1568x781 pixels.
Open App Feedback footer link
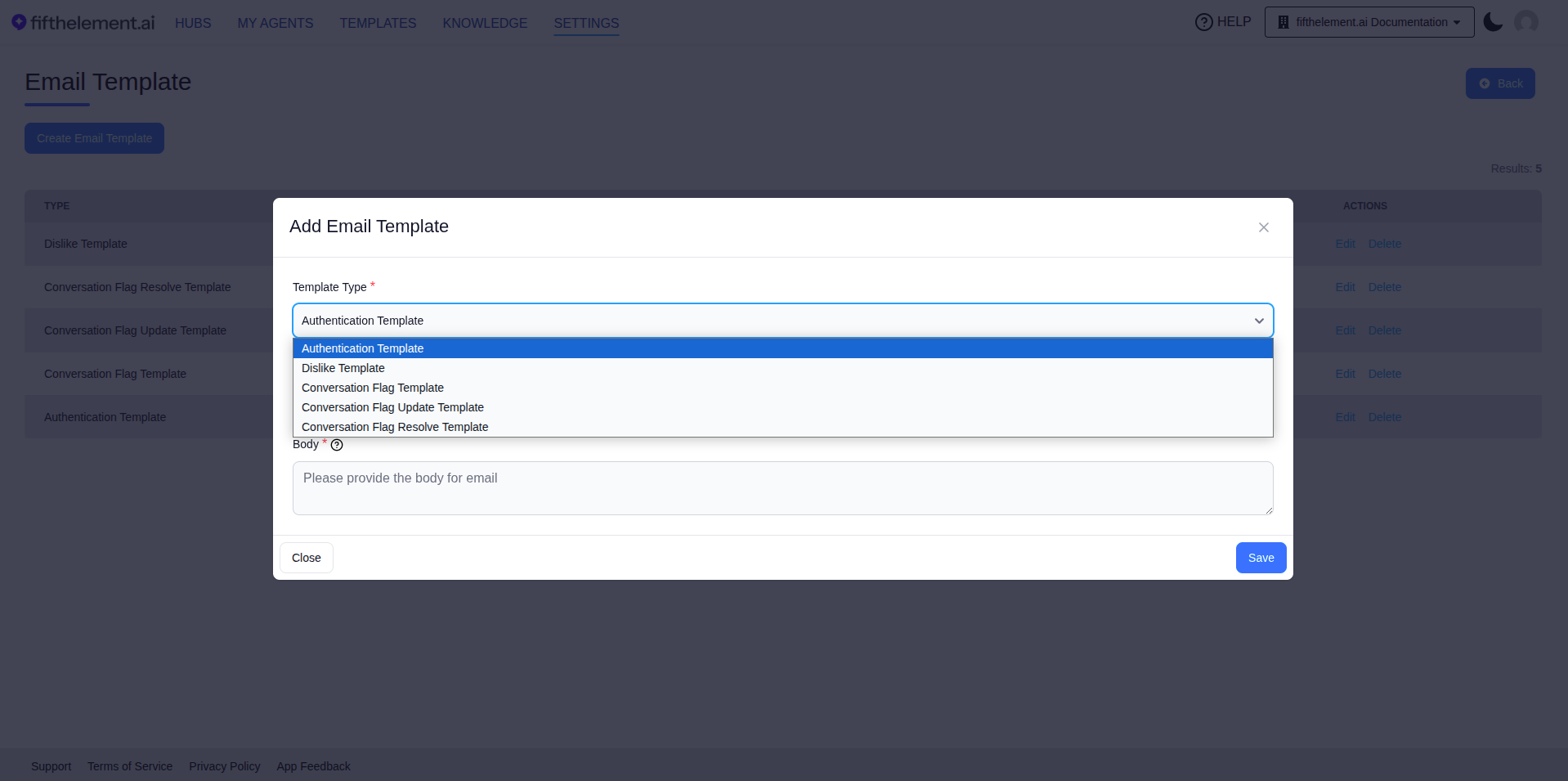[x=313, y=766]
